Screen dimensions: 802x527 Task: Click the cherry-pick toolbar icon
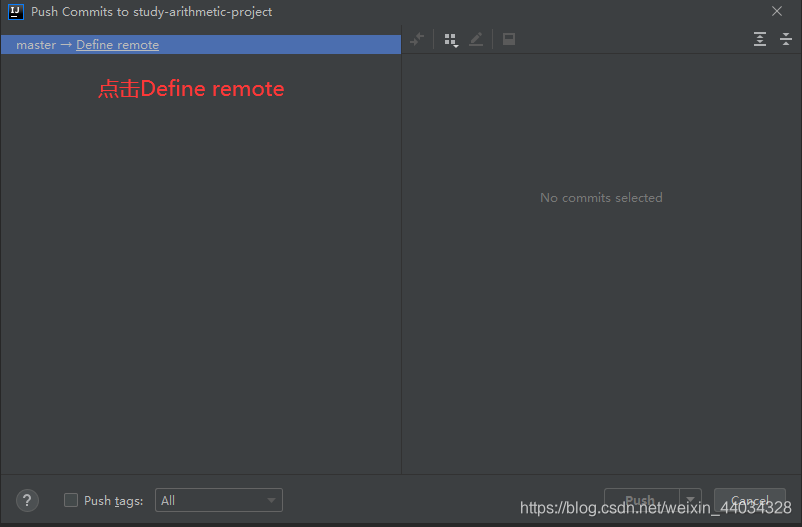coord(417,39)
